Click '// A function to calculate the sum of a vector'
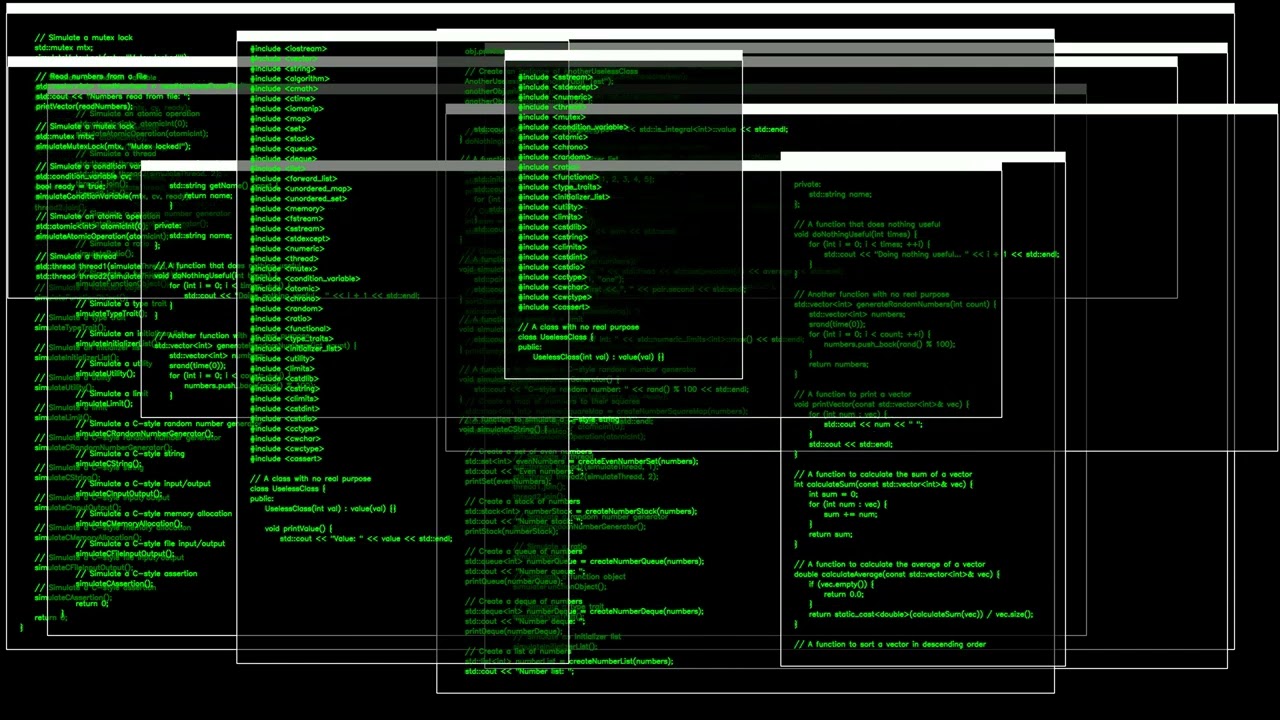This screenshot has height=720, width=1280. [x=883, y=474]
